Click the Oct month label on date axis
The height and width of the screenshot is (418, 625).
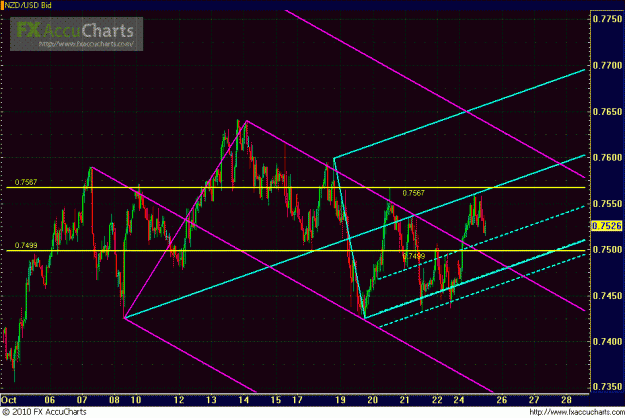coord(8,400)
